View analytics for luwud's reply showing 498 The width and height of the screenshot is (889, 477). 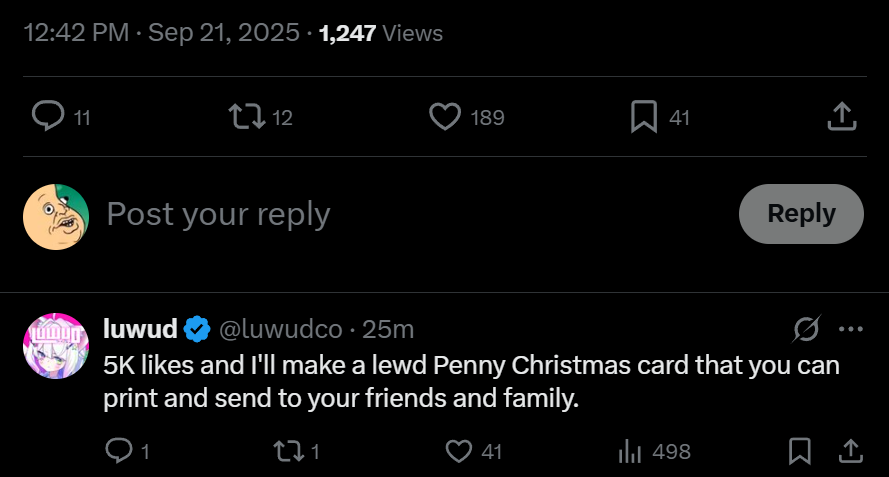pyautogui.click(x=630, y=452)
